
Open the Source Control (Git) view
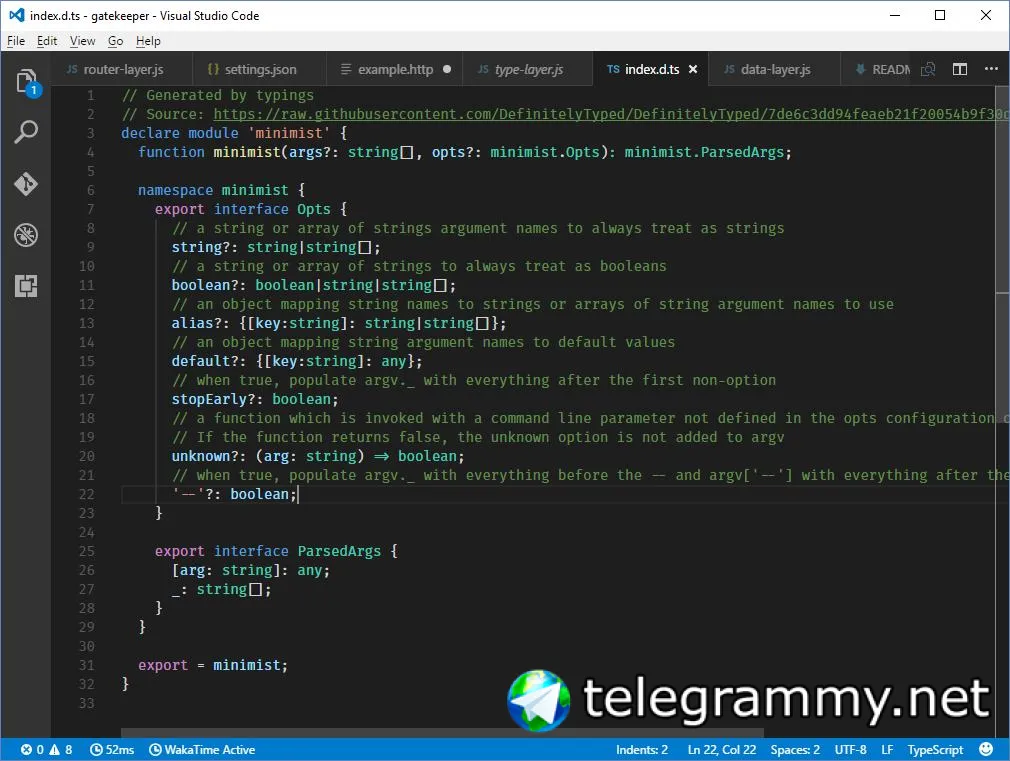point(26,184)
